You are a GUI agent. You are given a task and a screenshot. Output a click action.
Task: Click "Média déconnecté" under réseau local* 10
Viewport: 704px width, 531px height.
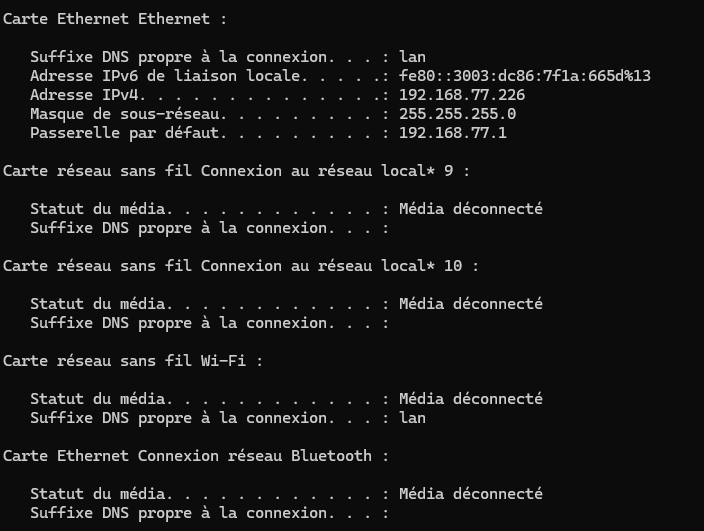470,304
